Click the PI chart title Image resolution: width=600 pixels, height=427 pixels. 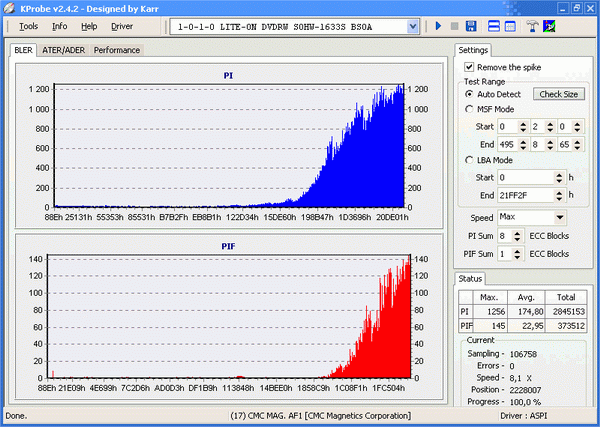(x=228, y=75)
